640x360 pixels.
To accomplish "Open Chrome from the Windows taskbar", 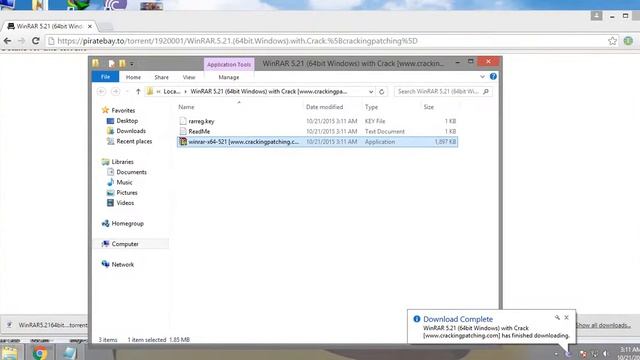I will 40,353.
